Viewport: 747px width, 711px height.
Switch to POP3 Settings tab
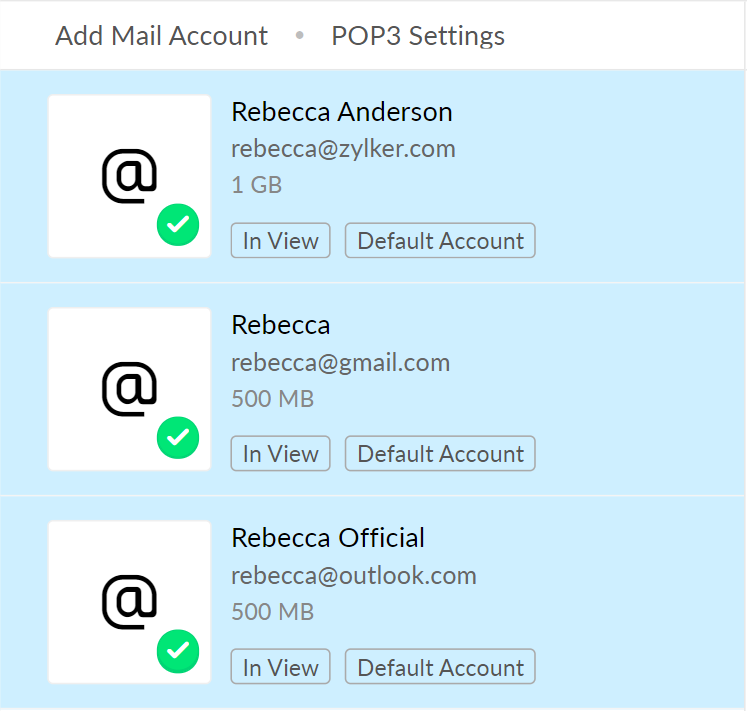point(417,36)
